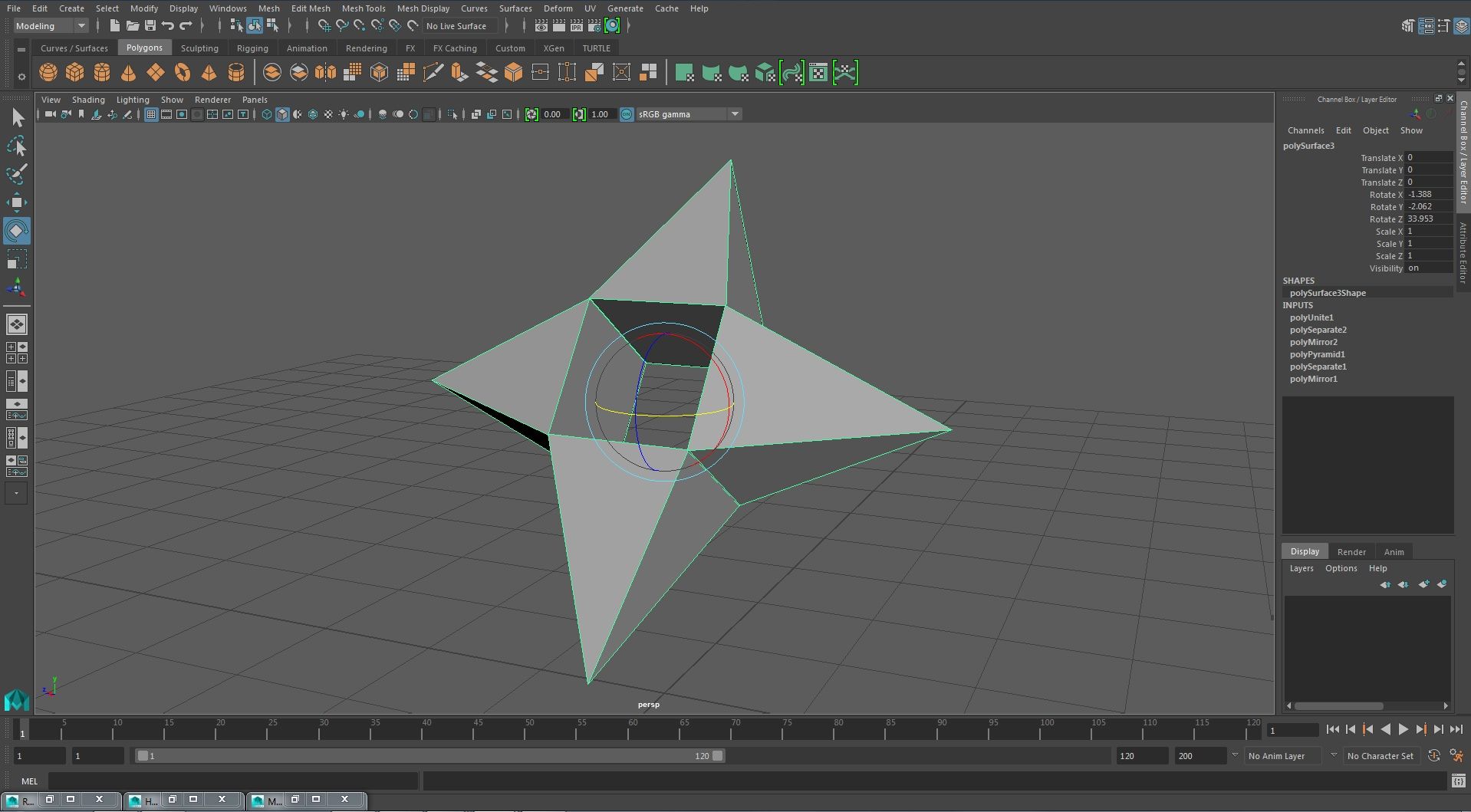Open the Script Editor icon

(x=1458, y=781)
